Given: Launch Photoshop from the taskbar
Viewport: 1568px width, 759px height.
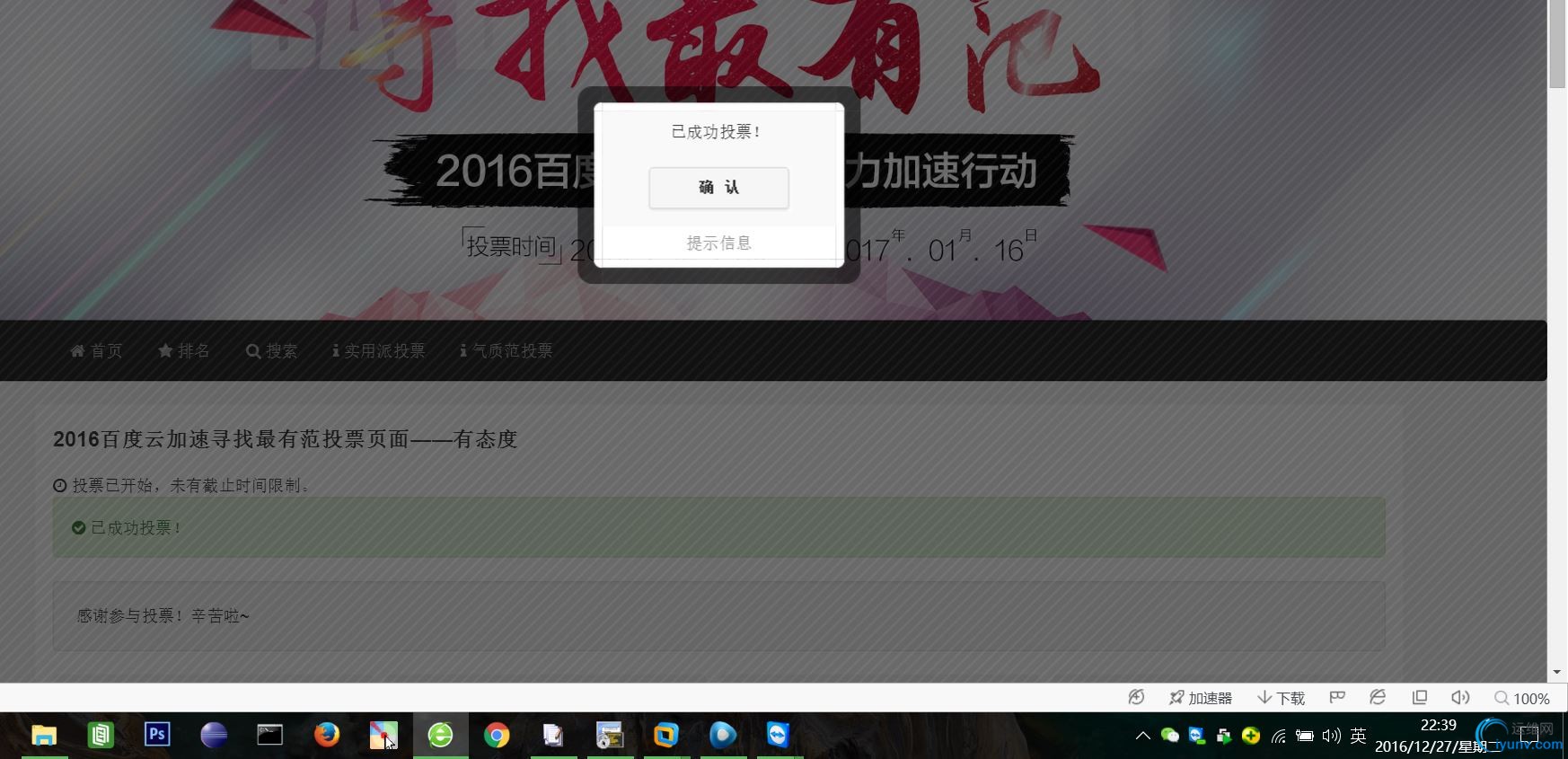Looking at the screenshot, I should [157, 736].
